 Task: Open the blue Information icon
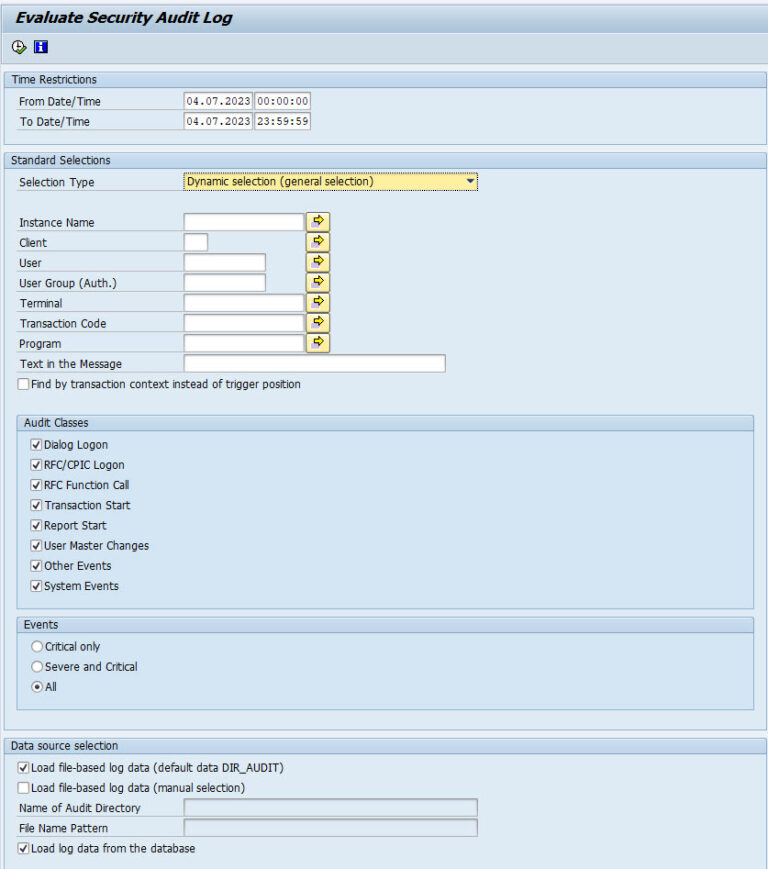[41, 47]
